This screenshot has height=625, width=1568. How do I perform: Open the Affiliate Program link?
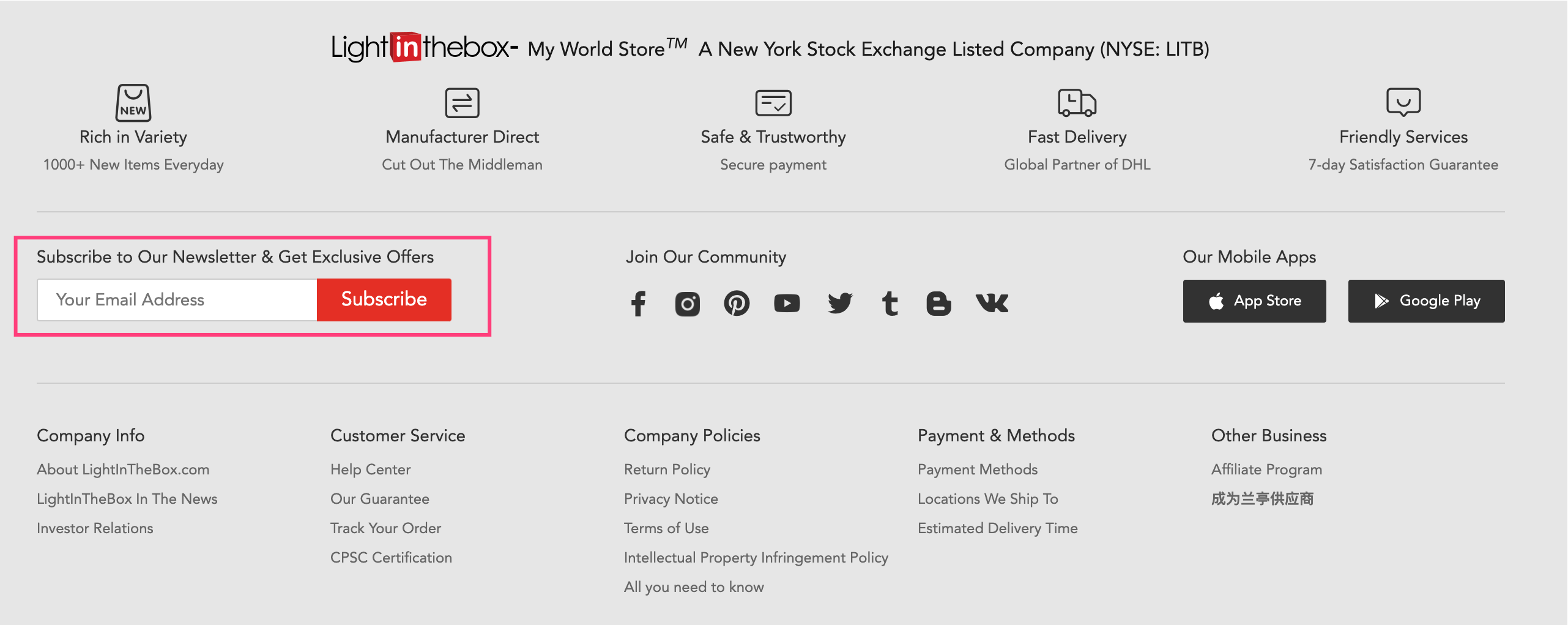[x=1266, y=470]
